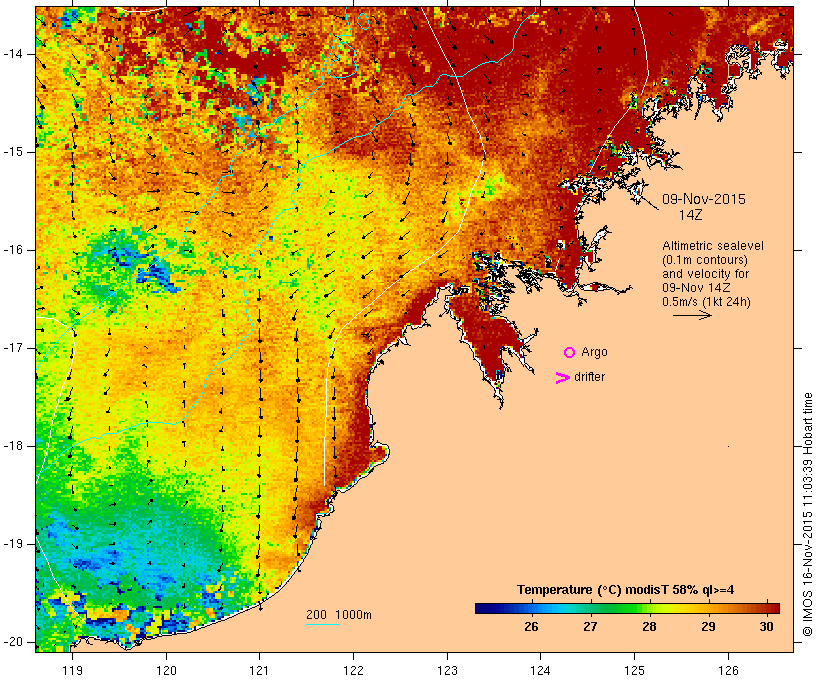820x680 pixels.
Task: Click the IMOS copyright timestamp vertical text
Action: click(x=808, y=515)
